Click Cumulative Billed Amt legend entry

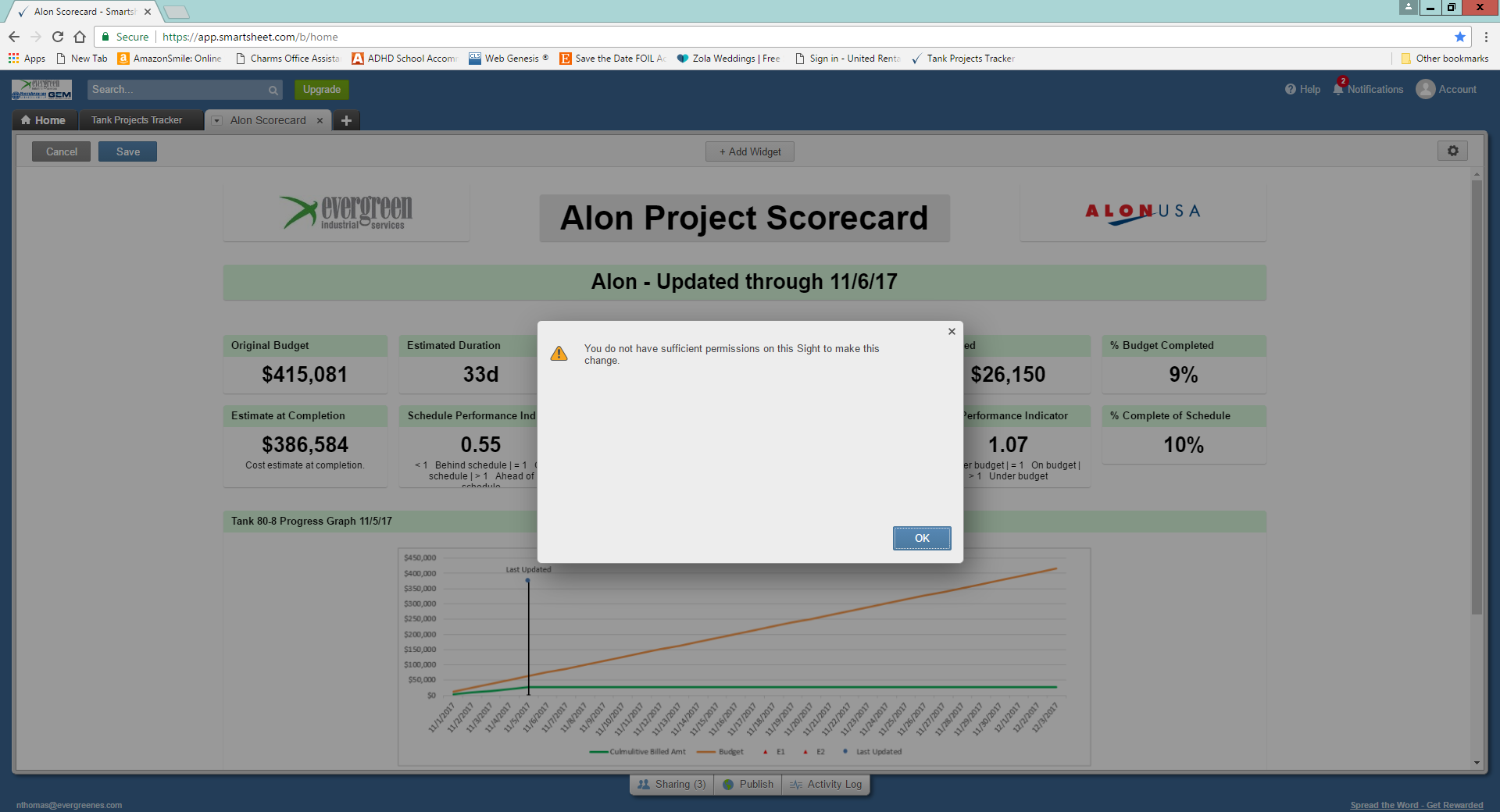[x=637, y=752]
